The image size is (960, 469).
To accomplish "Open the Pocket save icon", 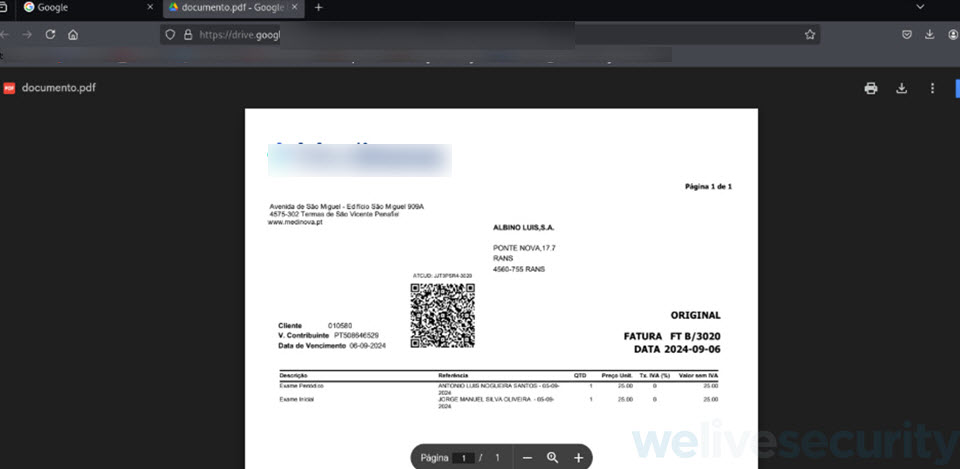I will 907,35.
